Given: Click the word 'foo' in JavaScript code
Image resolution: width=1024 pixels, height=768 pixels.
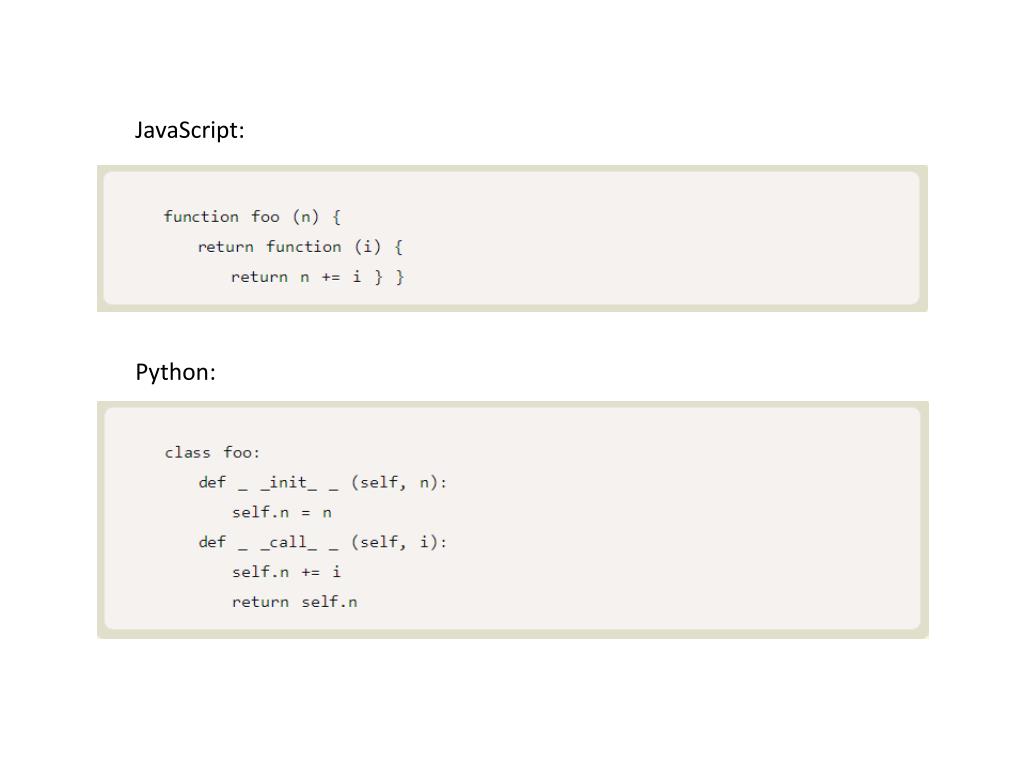Looking at the screenshot, I should 265,217.
